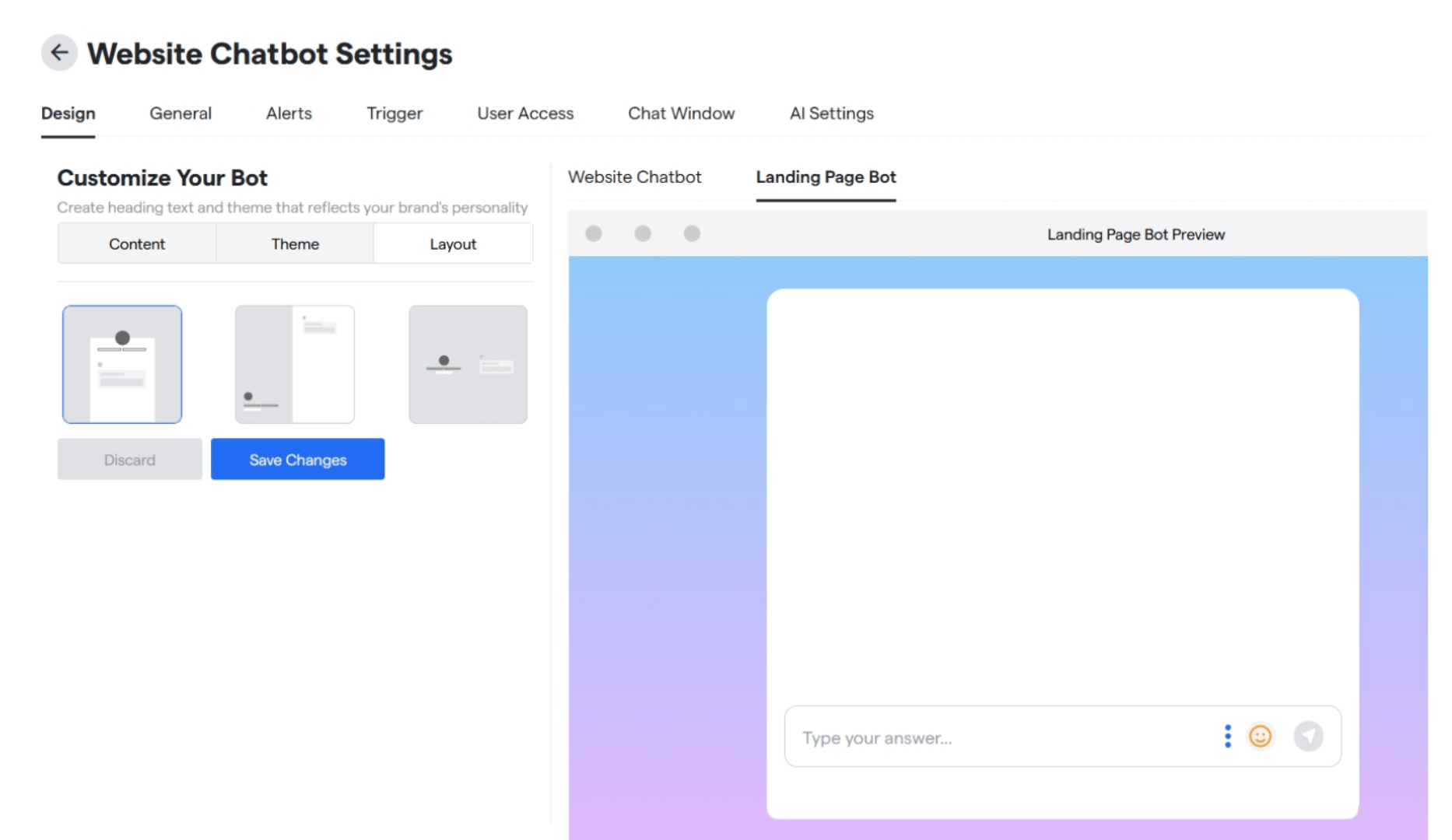Choose the full-width gray layout thumbnail

click(468, 364)
